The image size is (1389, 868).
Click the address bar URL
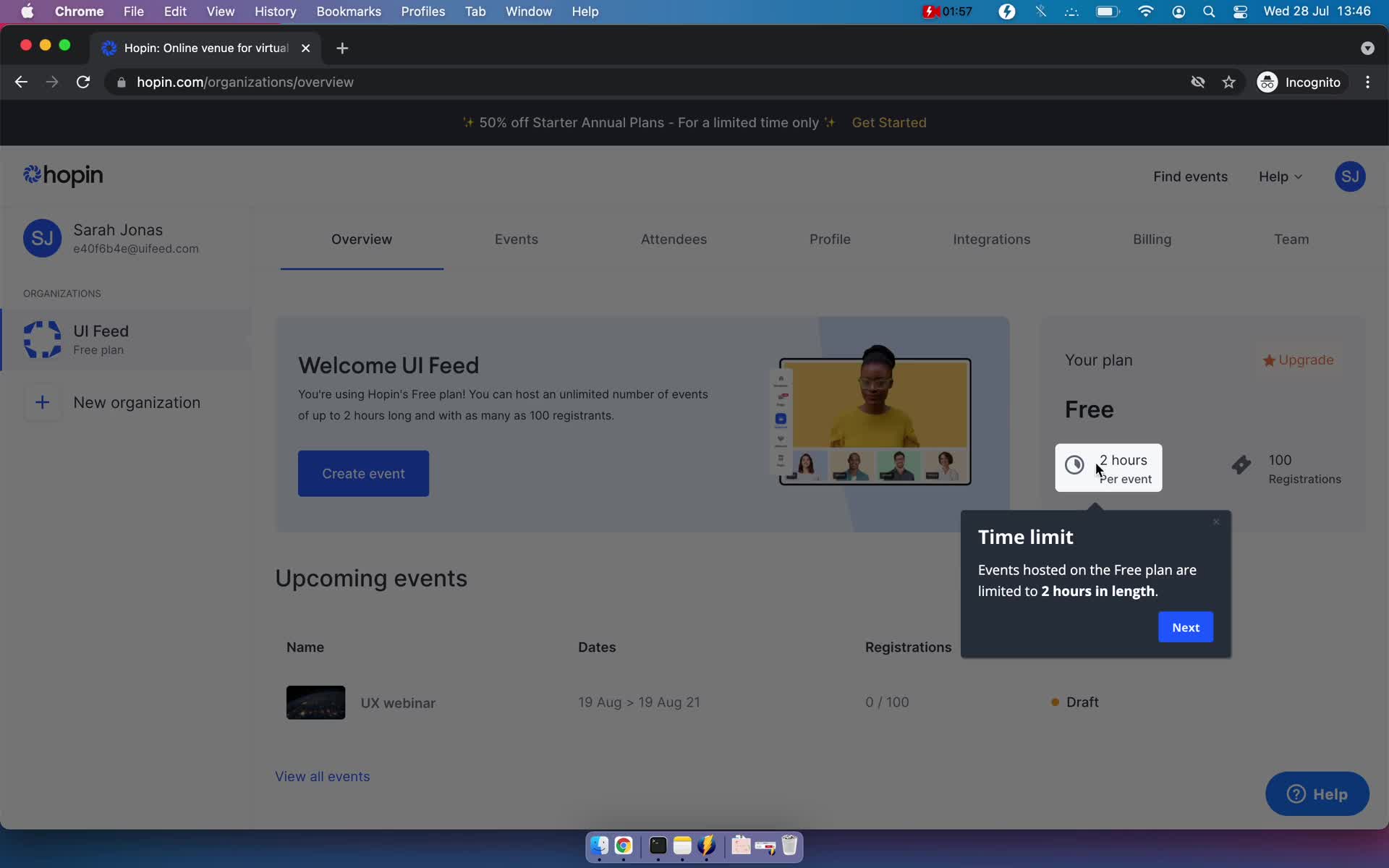coord(245,82)
